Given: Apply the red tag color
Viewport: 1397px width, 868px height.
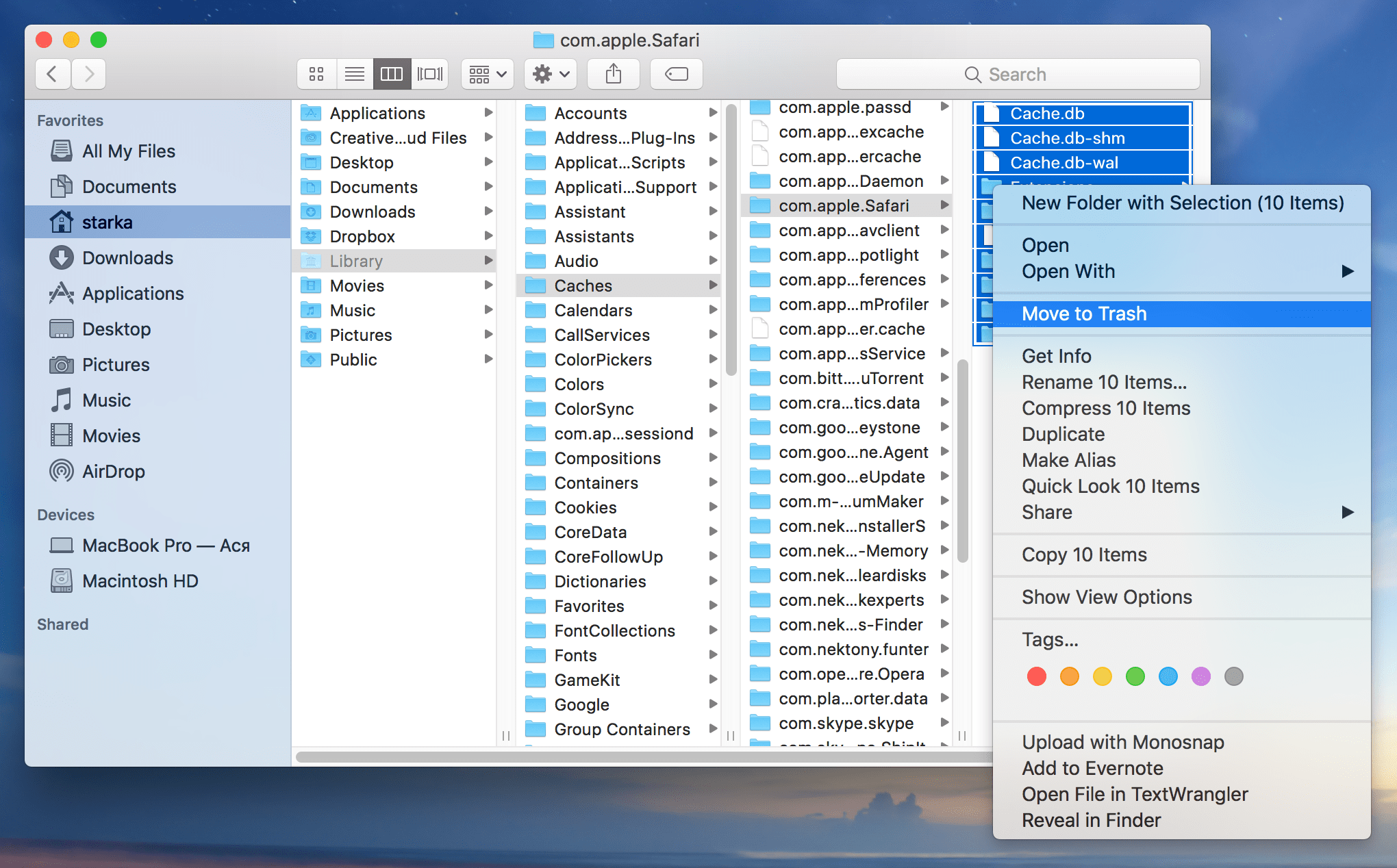Looking at the screenshot, I should 1037,676.
